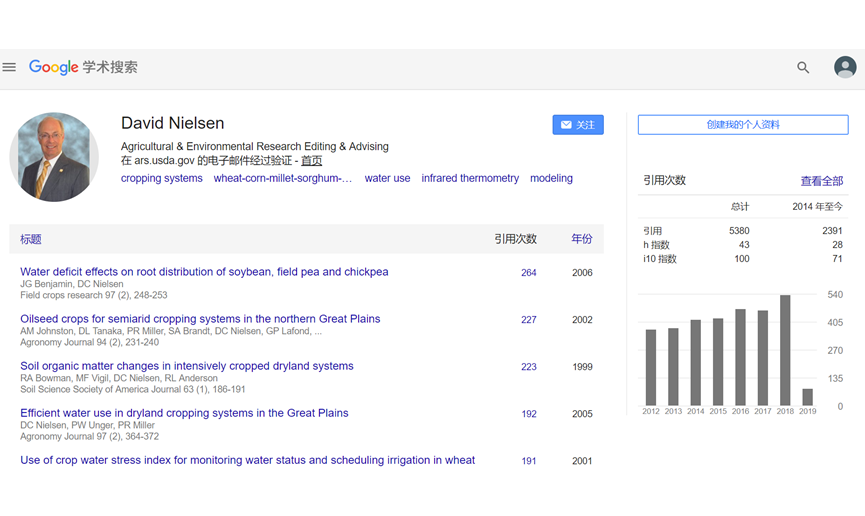Sort publications by 年份 column
This screenshot has height=516, width=865.
pos(581,239)
